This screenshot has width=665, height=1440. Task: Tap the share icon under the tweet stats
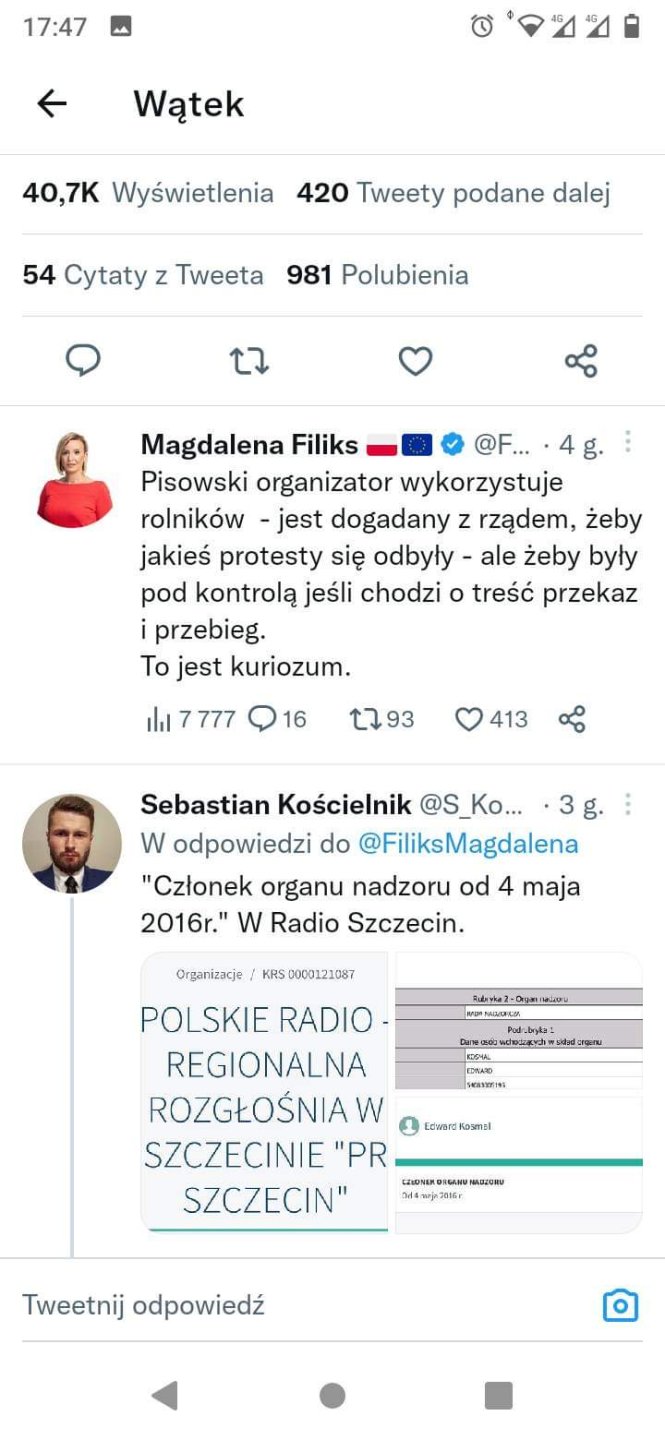click(581, 360)
